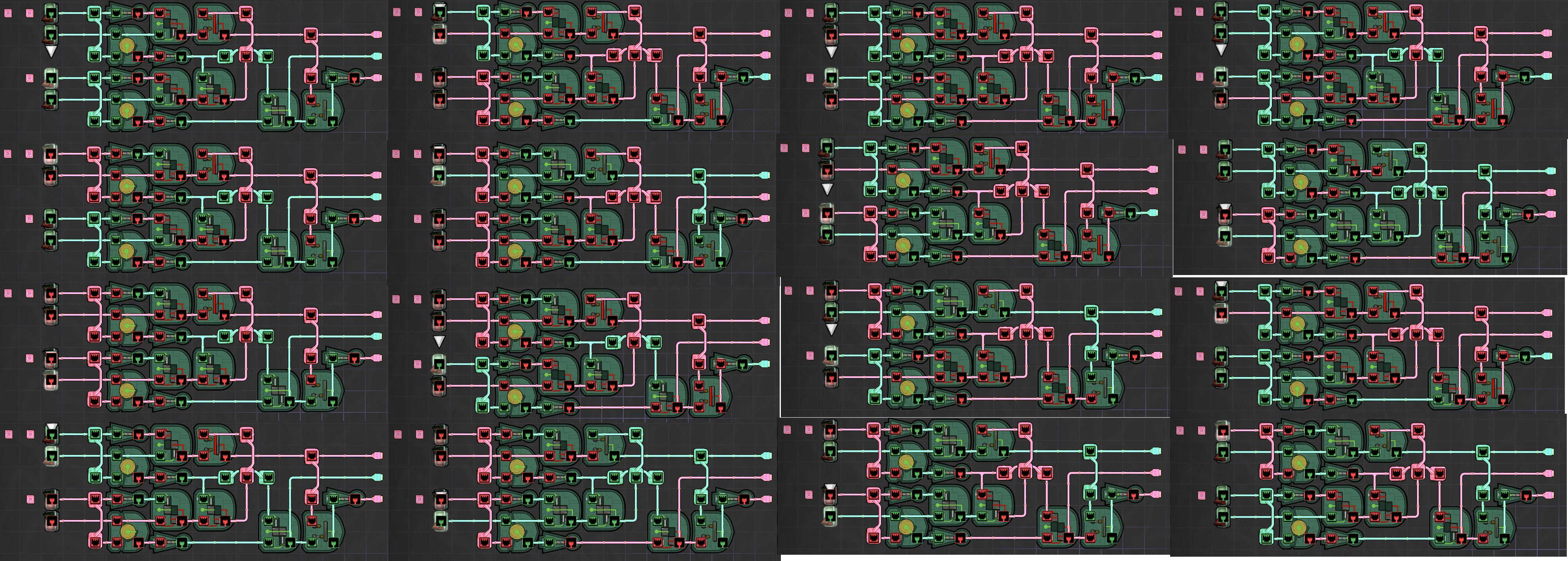Click white arrow marker in third row's second circuit
The image size is (1568, 561).
tap(439, 341)
